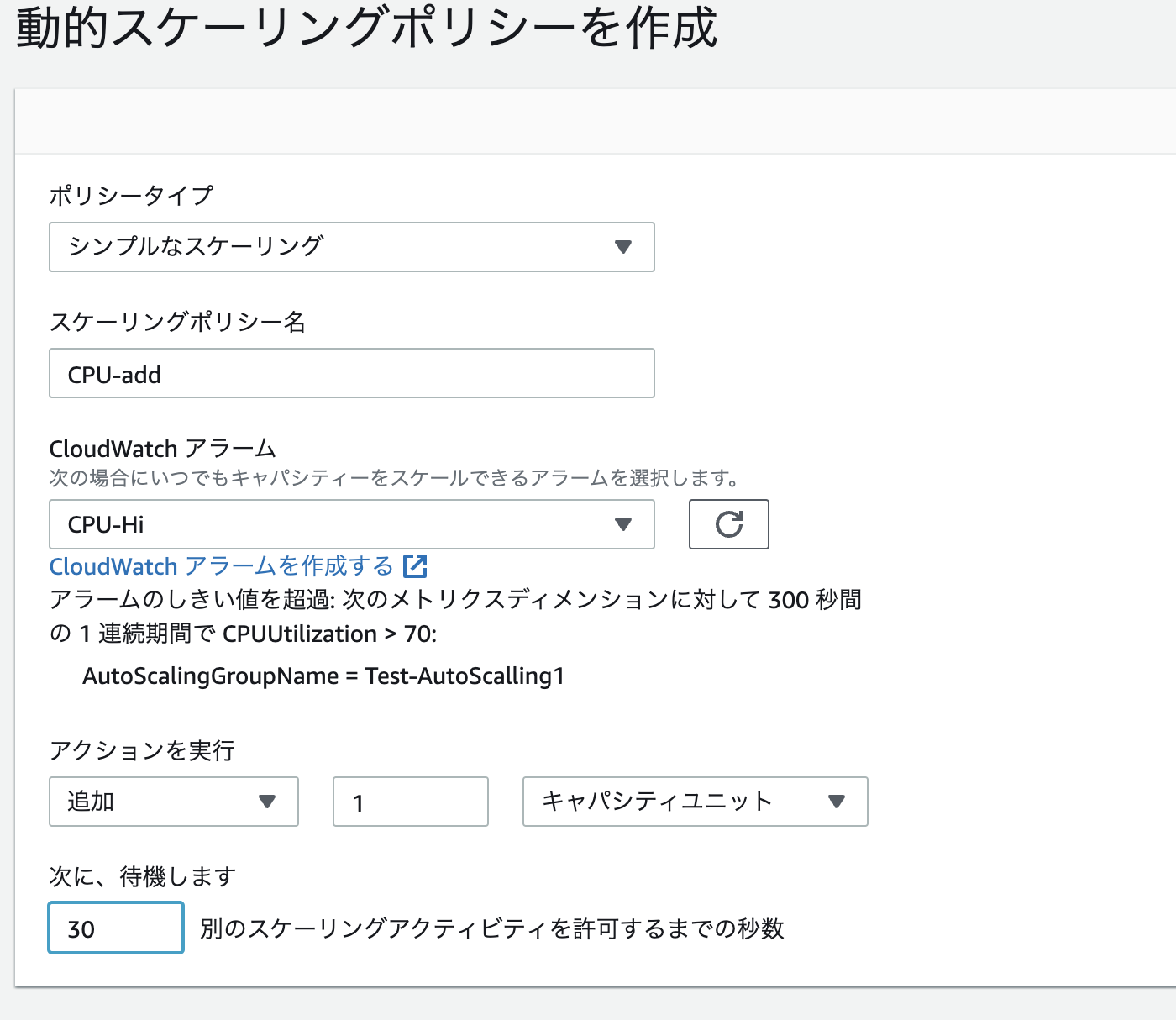Open the CloudWatch アラーム dropdown showing CPU-Hi
Image resolution: width=1176 pixels, height=1020 pixels.
352,524
